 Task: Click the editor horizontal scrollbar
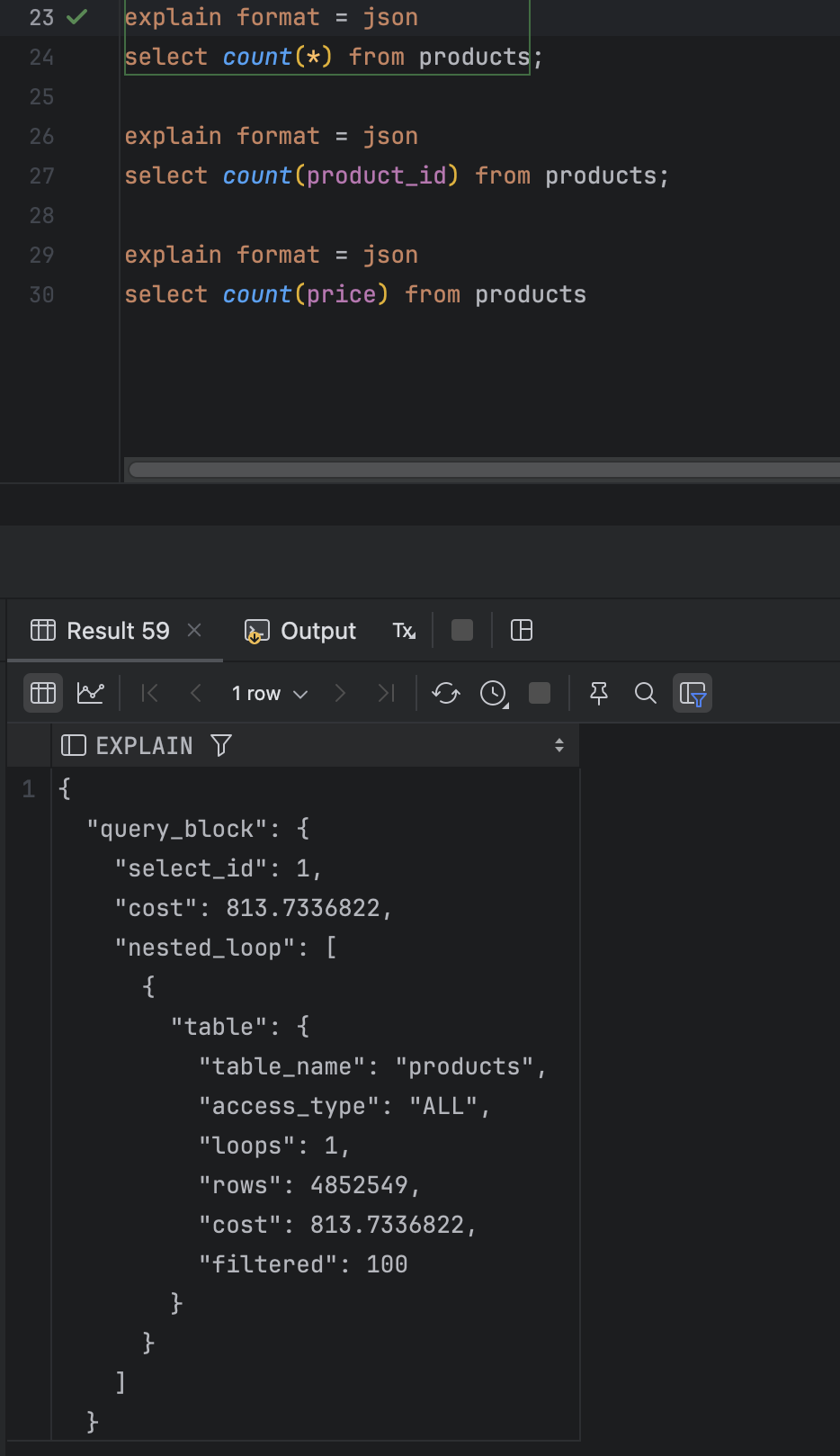[484, 470]
